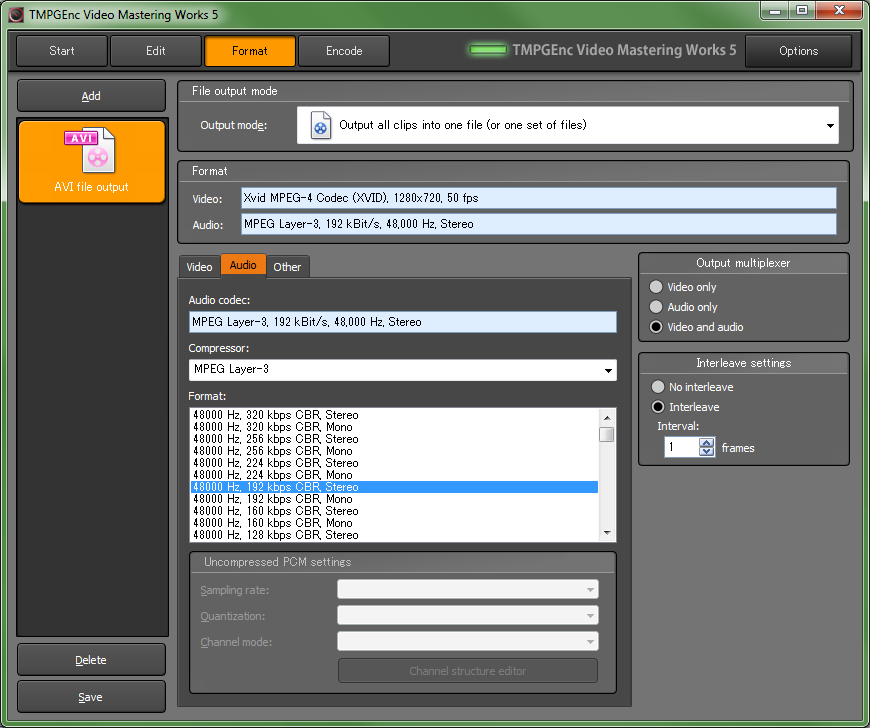Click the Audio format summary field

[539, 224]
